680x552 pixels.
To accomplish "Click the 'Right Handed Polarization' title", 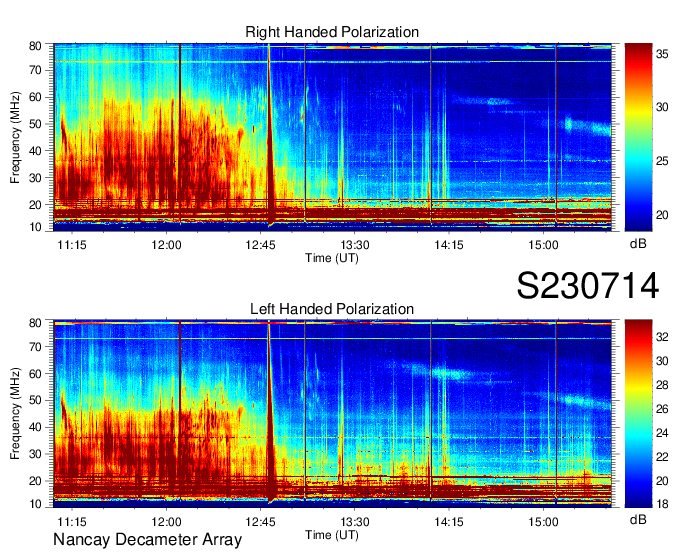I will pos(332,32).
